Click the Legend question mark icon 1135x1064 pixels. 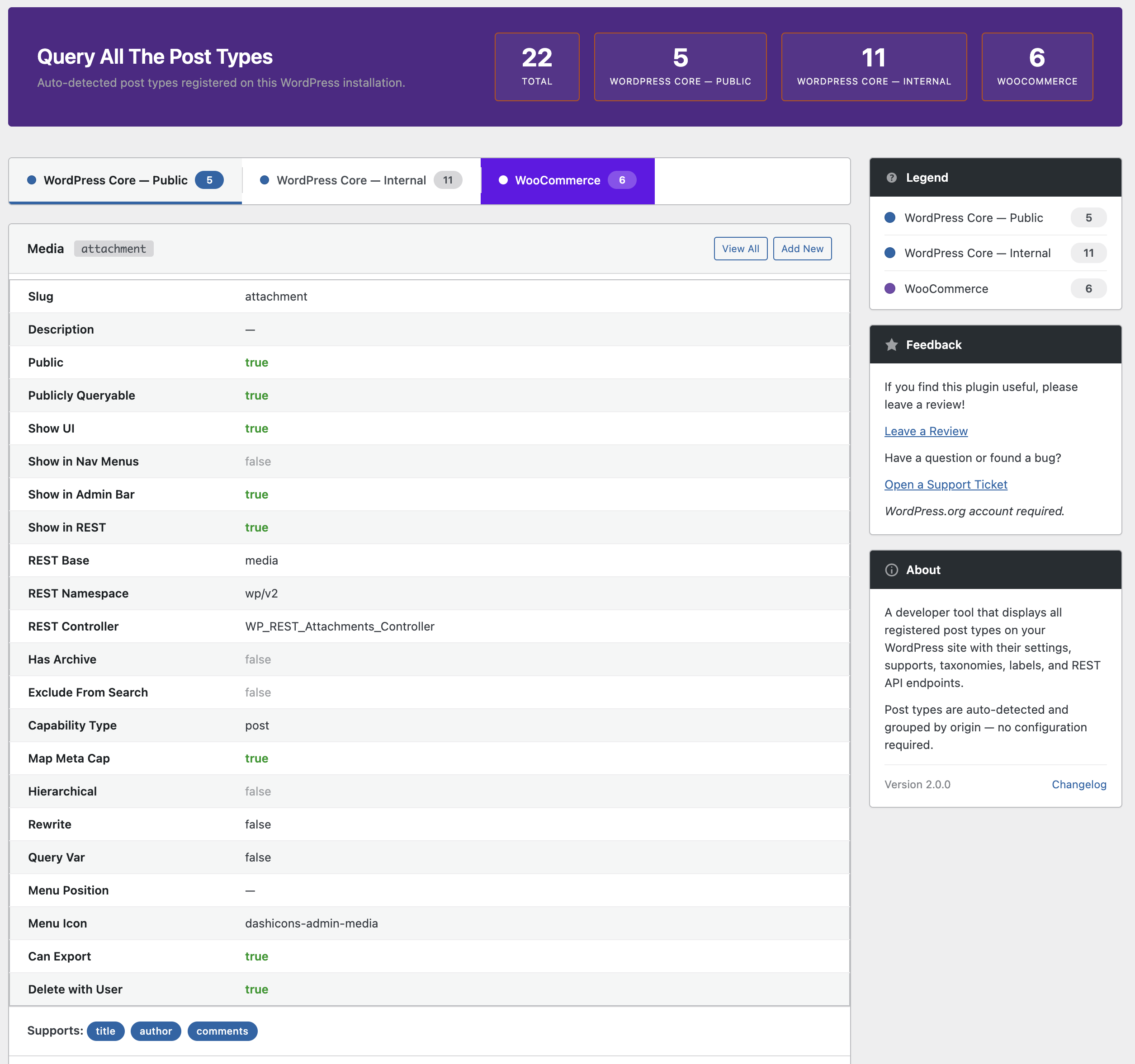pos(891,178)
